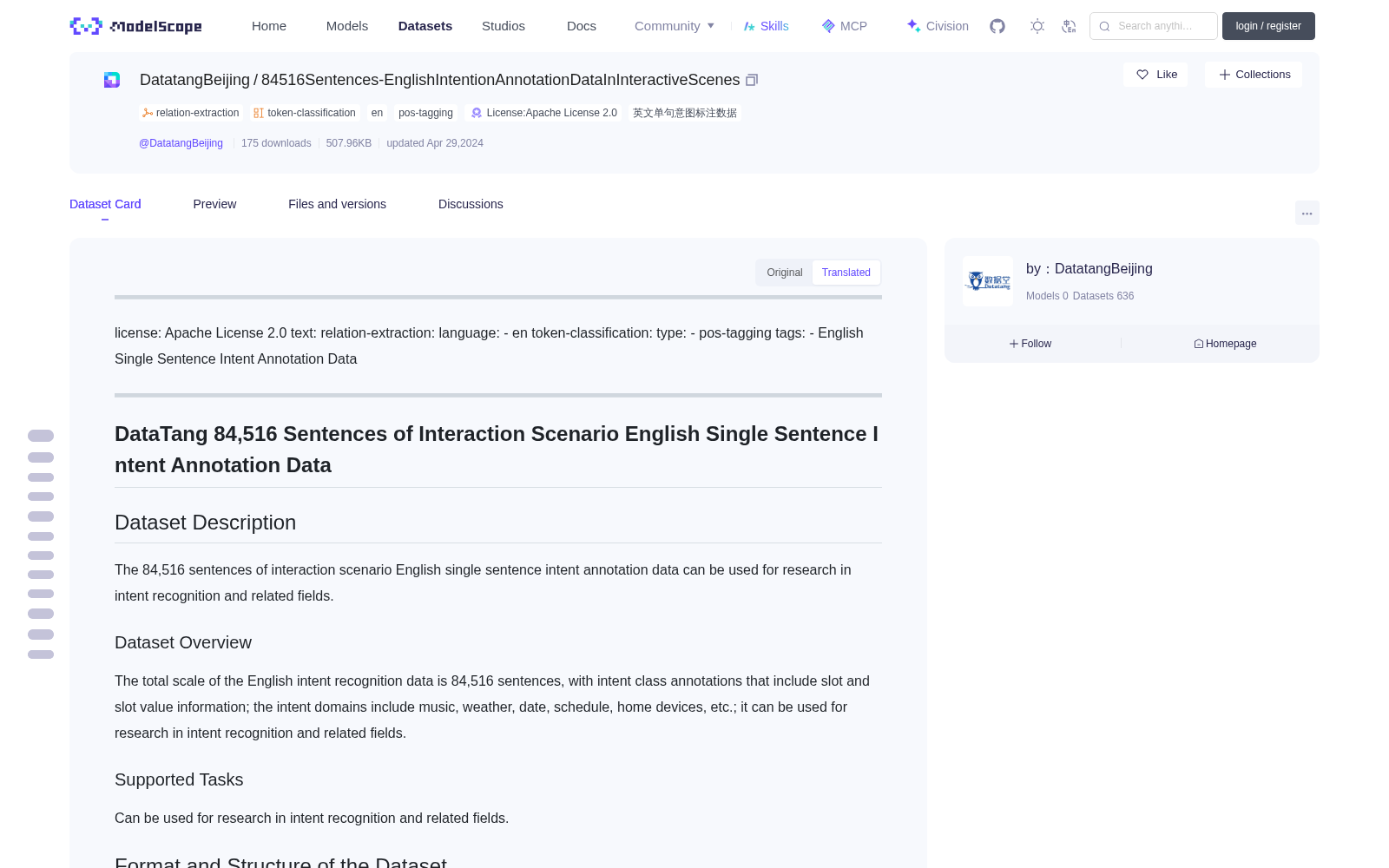Click the MCP diamond icon
The image size is (1389, 868).
[x=828, y=26]
